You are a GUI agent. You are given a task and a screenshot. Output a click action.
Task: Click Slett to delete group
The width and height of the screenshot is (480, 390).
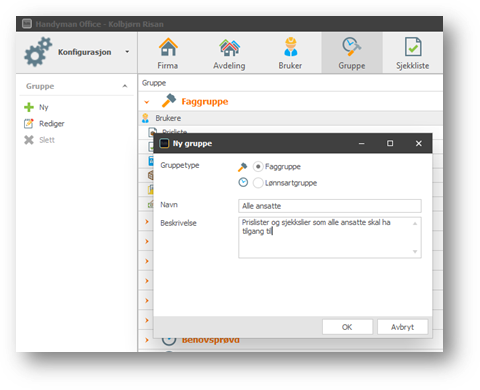click(47, 140)
